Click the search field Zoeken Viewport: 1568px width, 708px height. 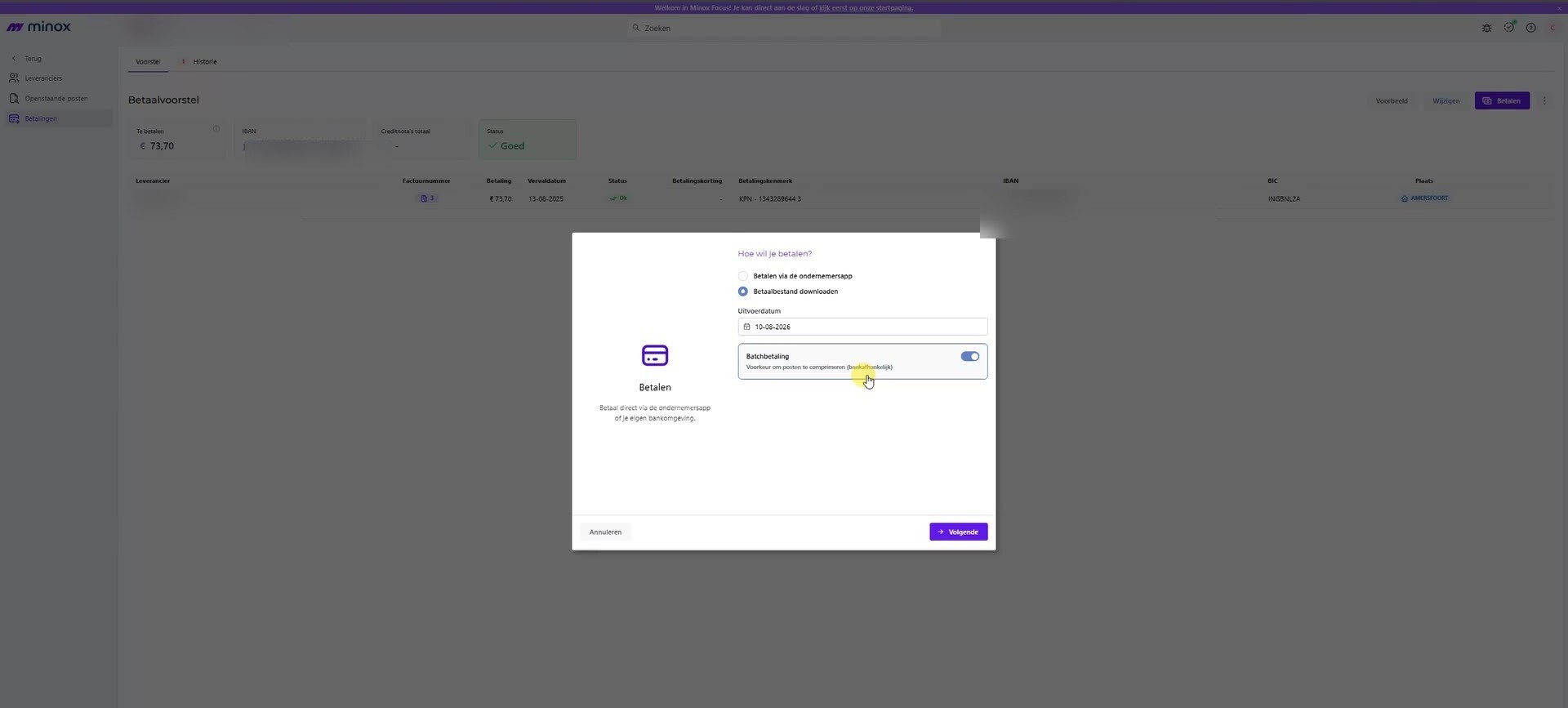(x=784, y=28)
